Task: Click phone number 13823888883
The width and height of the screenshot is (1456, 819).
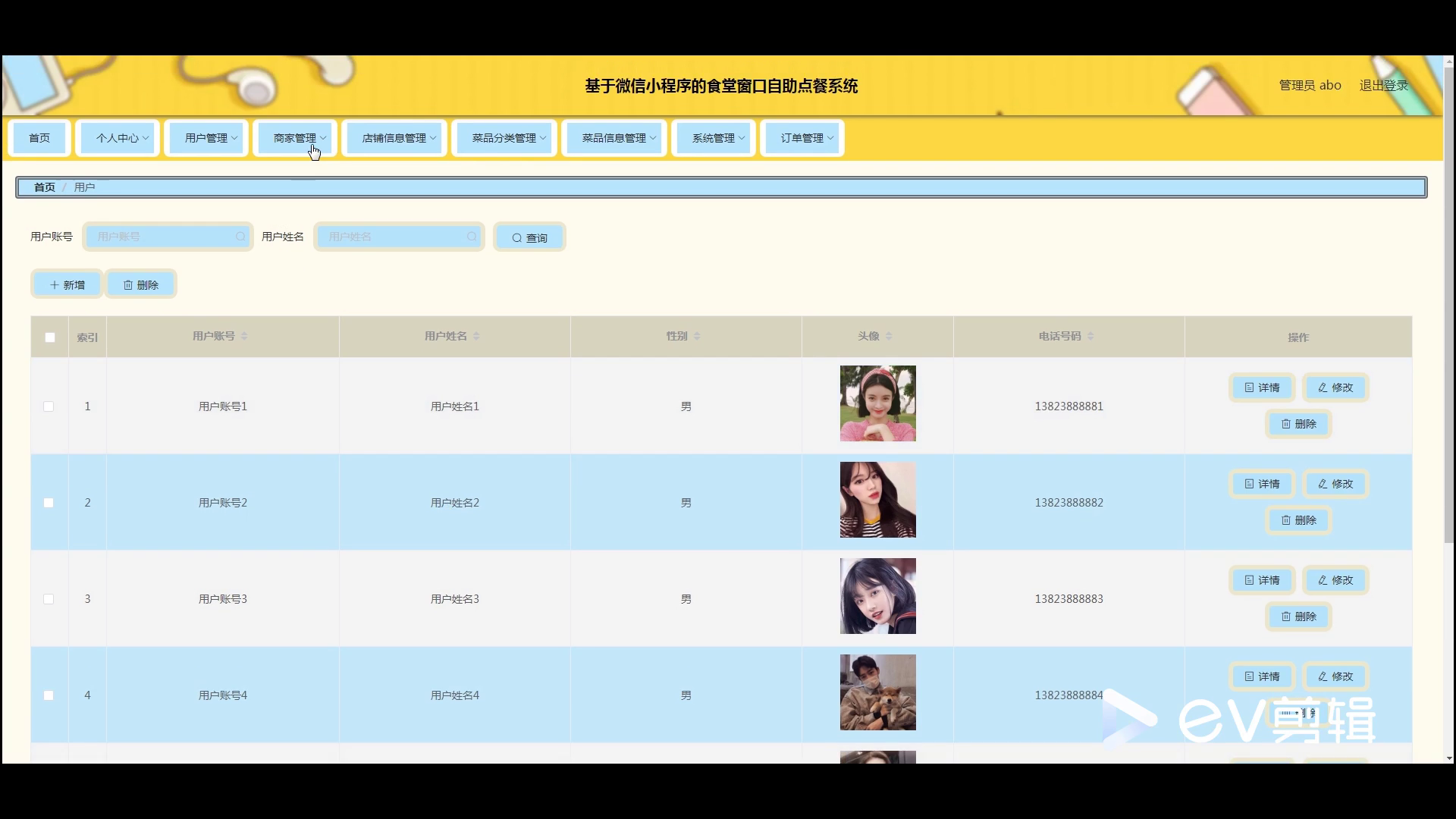Action: (x=1068, y=599)
